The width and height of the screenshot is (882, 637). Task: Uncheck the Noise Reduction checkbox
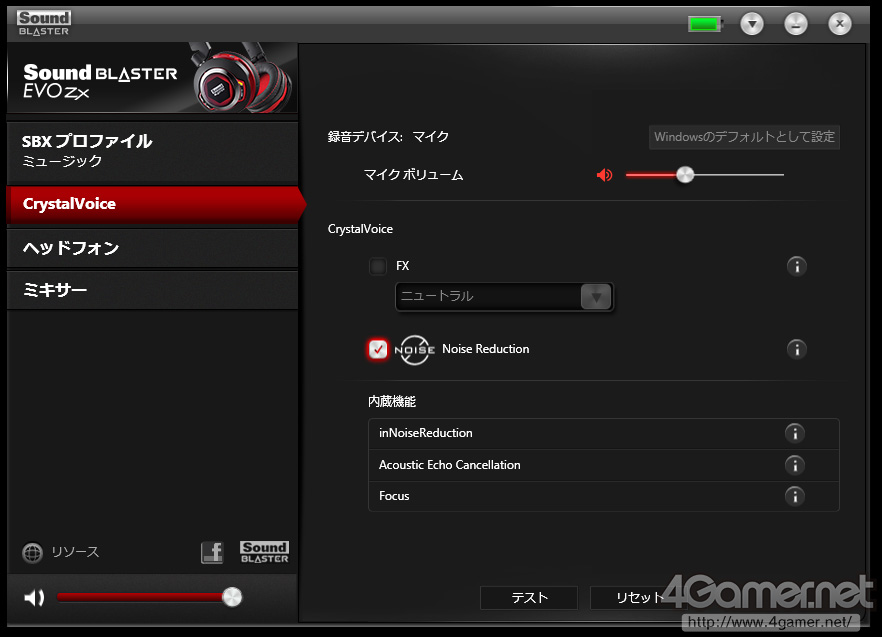coord(378,349)
